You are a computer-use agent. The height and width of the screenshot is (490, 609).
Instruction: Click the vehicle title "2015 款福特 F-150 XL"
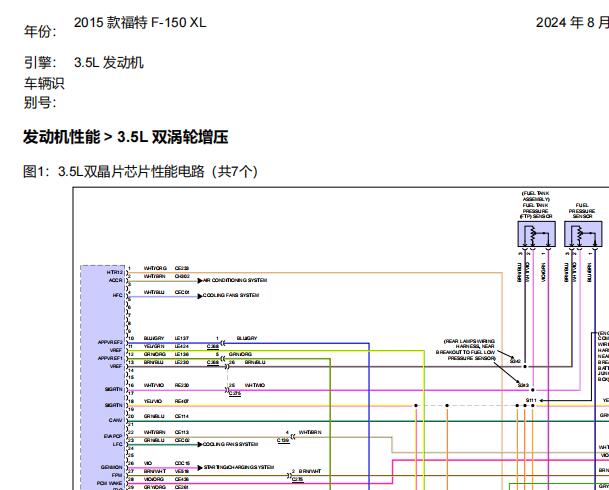pos(140,23)
